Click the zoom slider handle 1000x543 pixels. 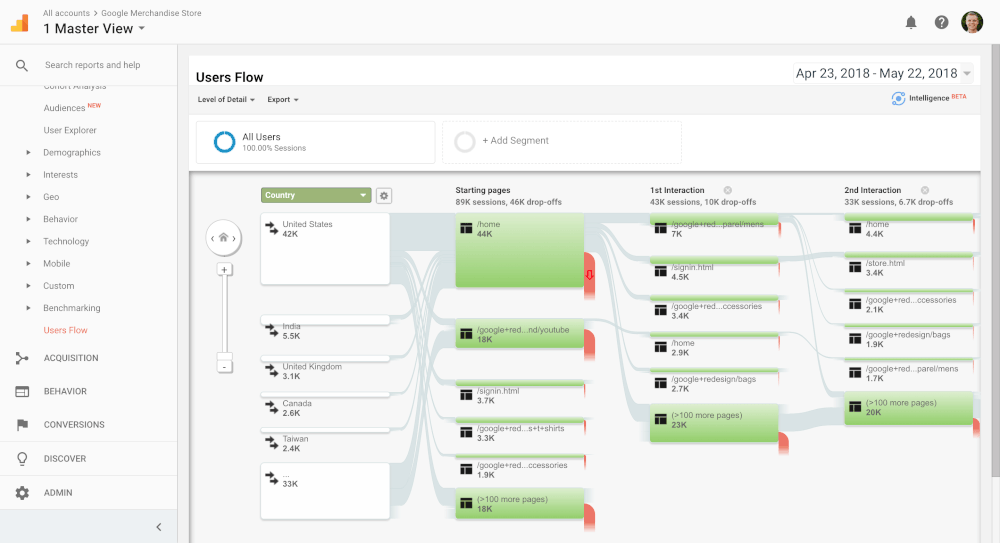pos(224,355)
